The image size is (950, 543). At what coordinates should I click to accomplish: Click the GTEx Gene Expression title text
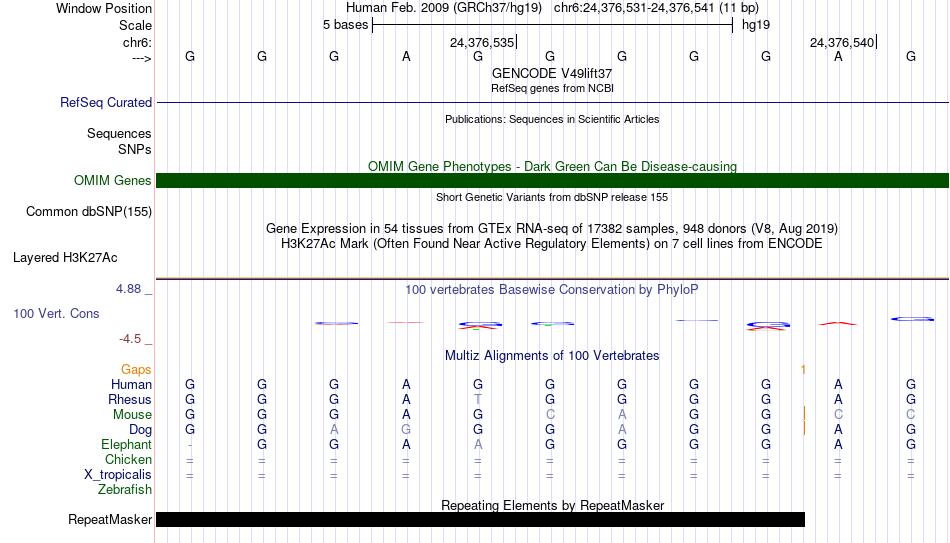[552, 228]
